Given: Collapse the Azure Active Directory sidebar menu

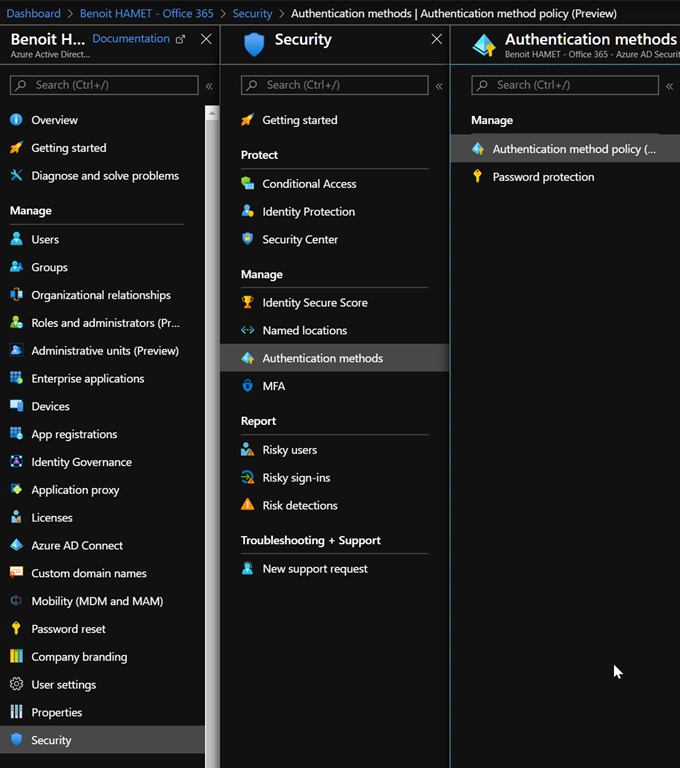Looking at the screenshot, I should coord(209,86).
